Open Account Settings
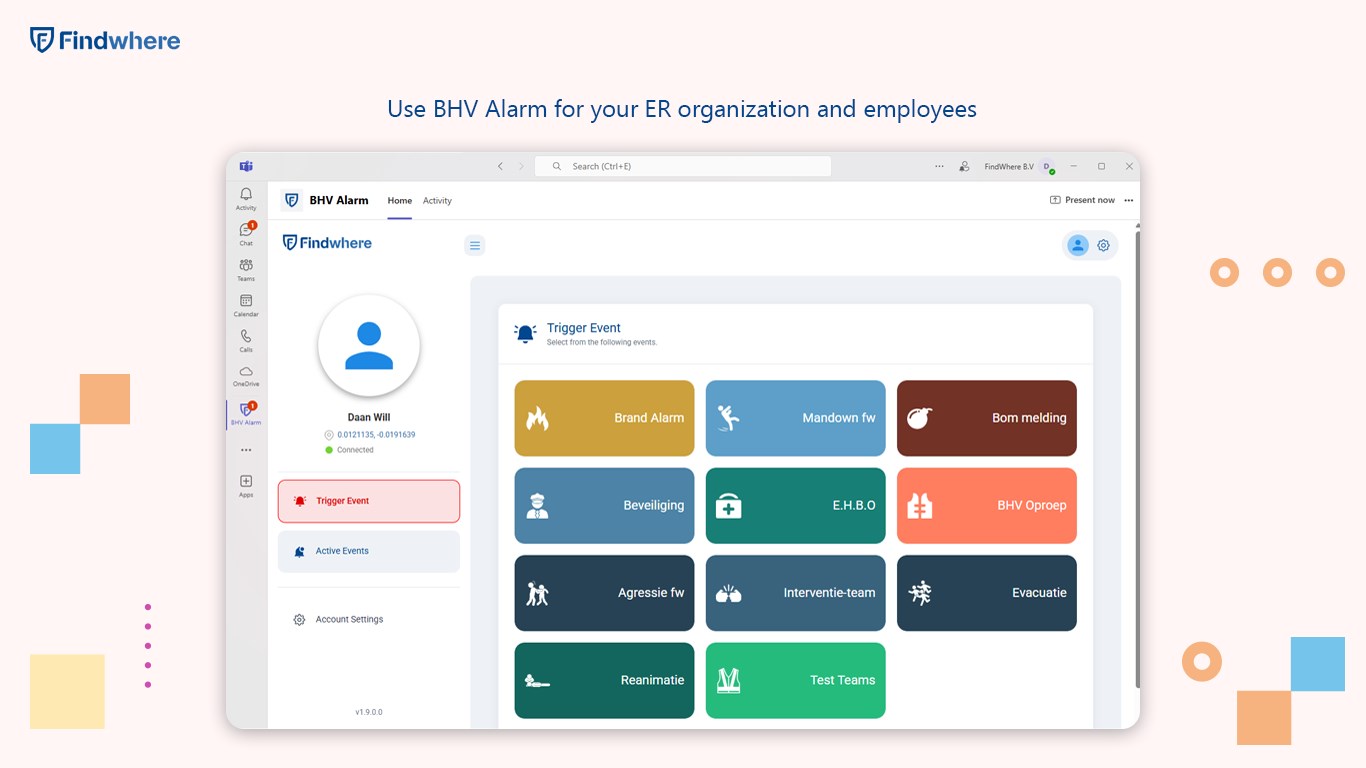Screen dimensions: 1366x768 pyautogui.click(x=339, y=620)
